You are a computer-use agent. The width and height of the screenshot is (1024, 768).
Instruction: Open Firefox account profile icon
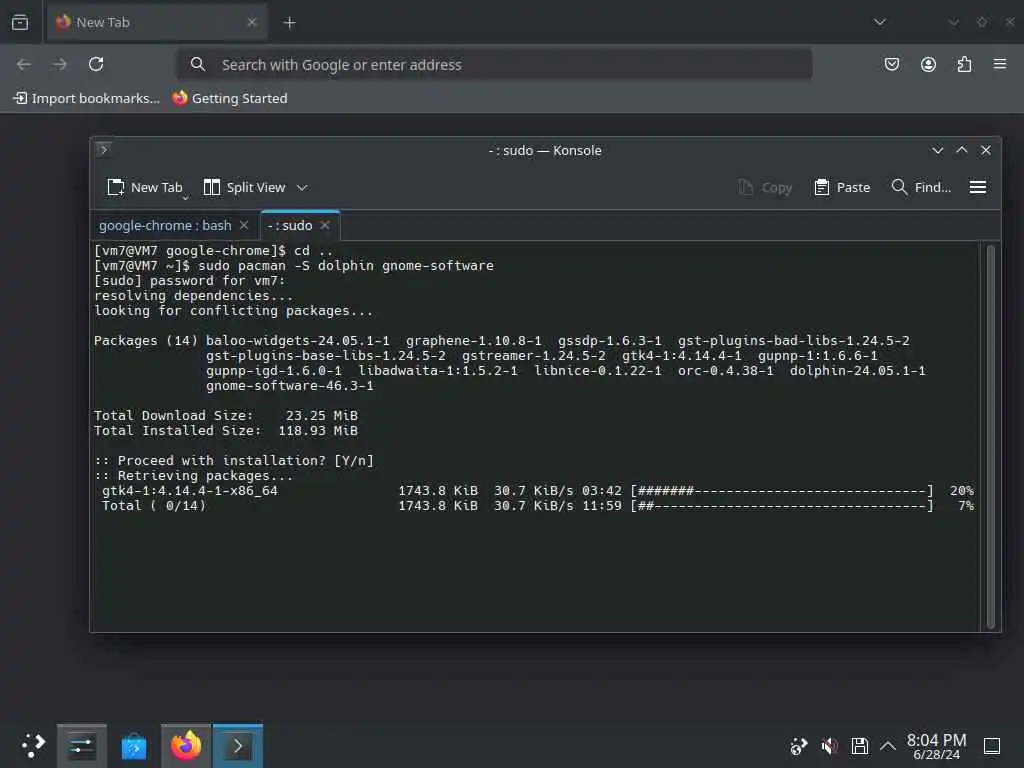[x=928, y=64]
